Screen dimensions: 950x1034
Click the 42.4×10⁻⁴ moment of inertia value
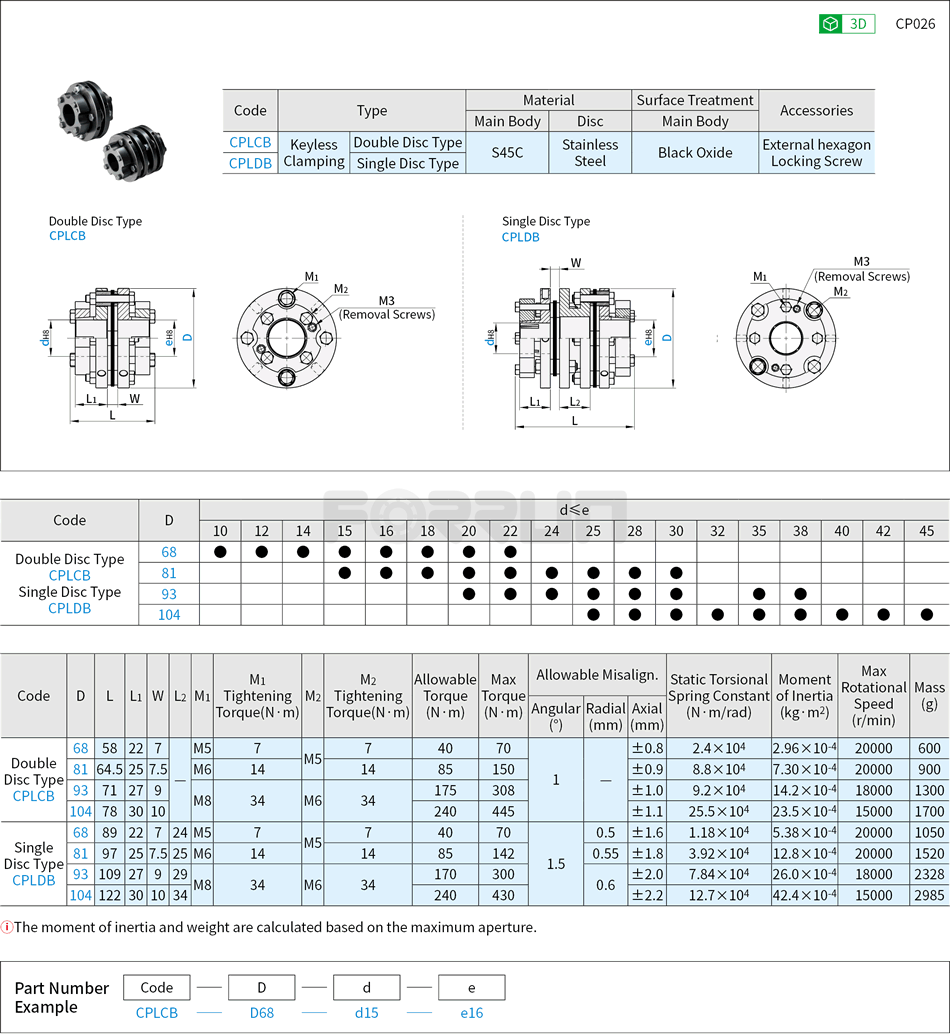point(804,896)
